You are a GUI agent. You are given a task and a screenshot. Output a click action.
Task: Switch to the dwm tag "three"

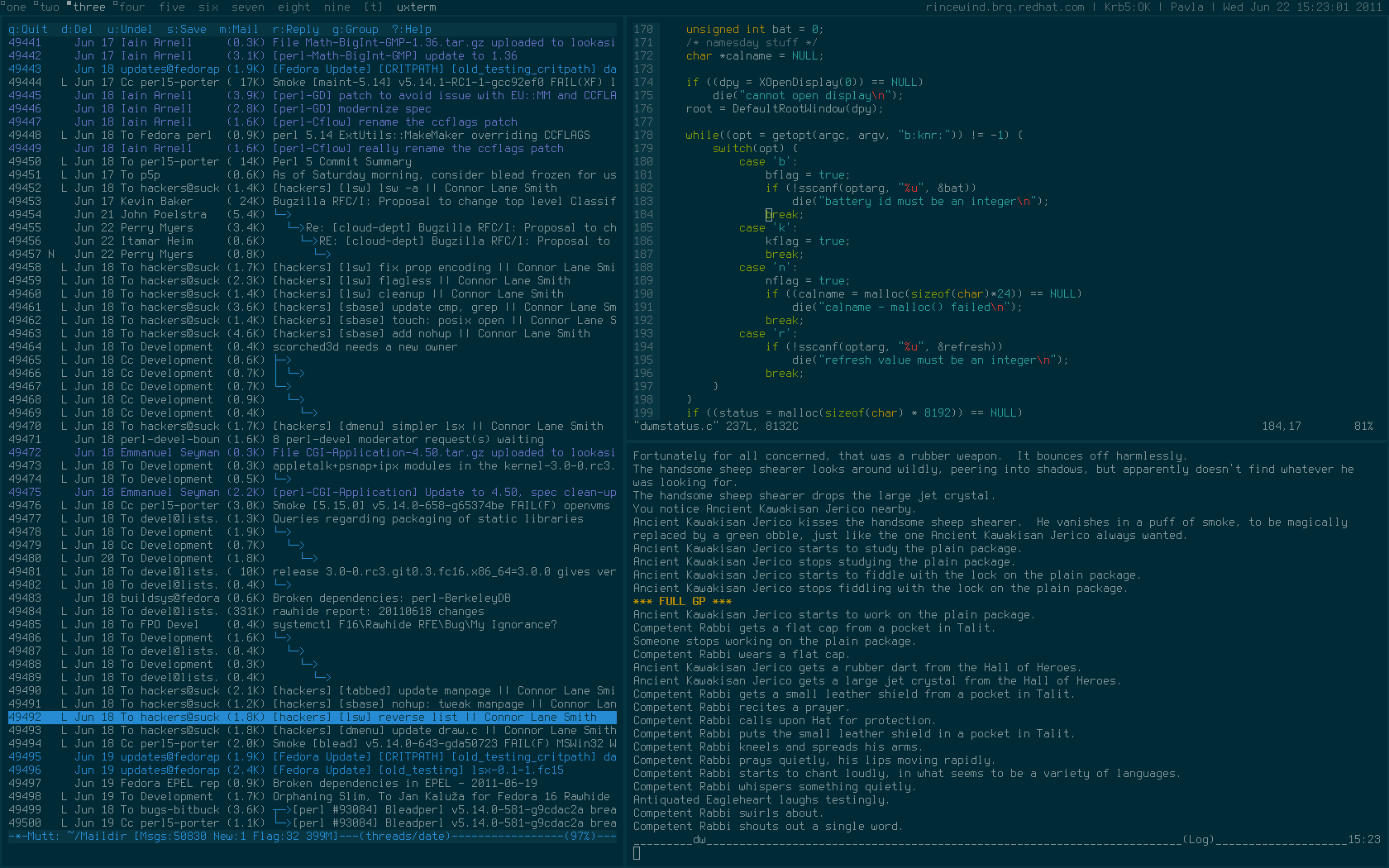click(x=88, y=7)
